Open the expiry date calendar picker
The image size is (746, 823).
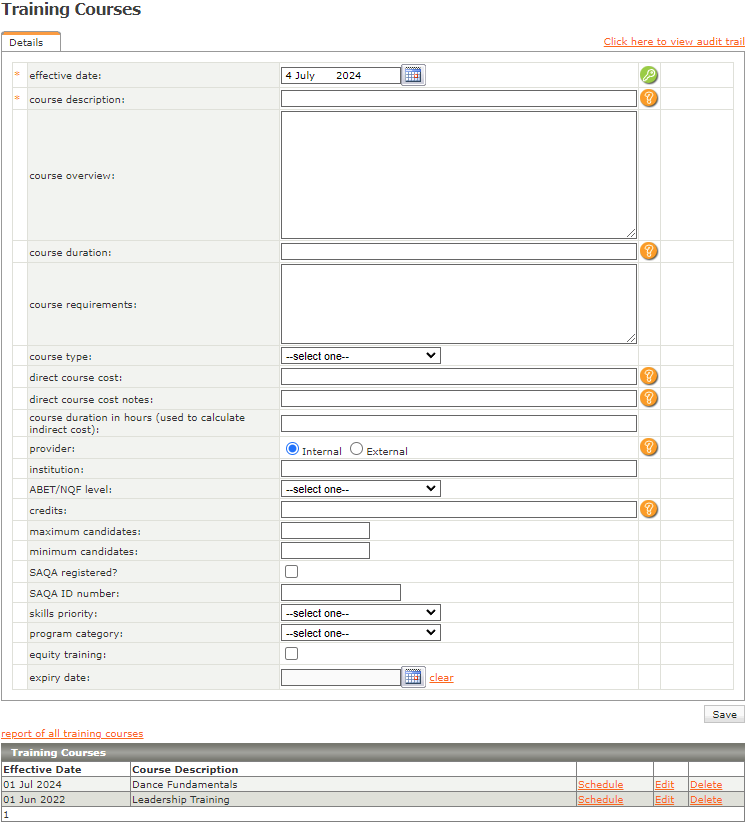(x=413, y=677)
